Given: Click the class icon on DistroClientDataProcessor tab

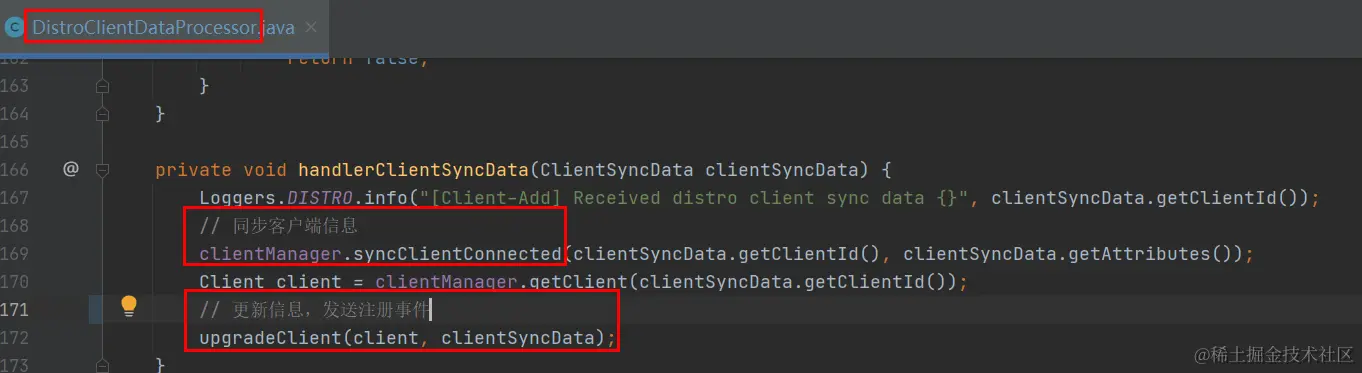Looking at the screenshot, I should click(14, 27).
